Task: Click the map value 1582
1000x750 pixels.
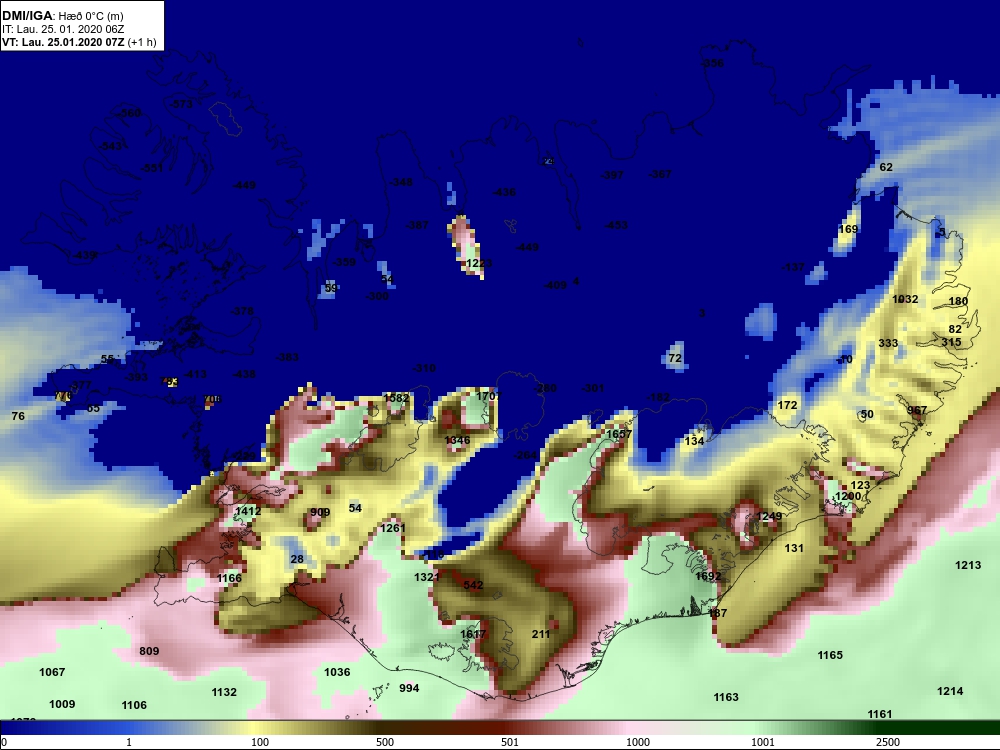Action: (x=396, y=398)
